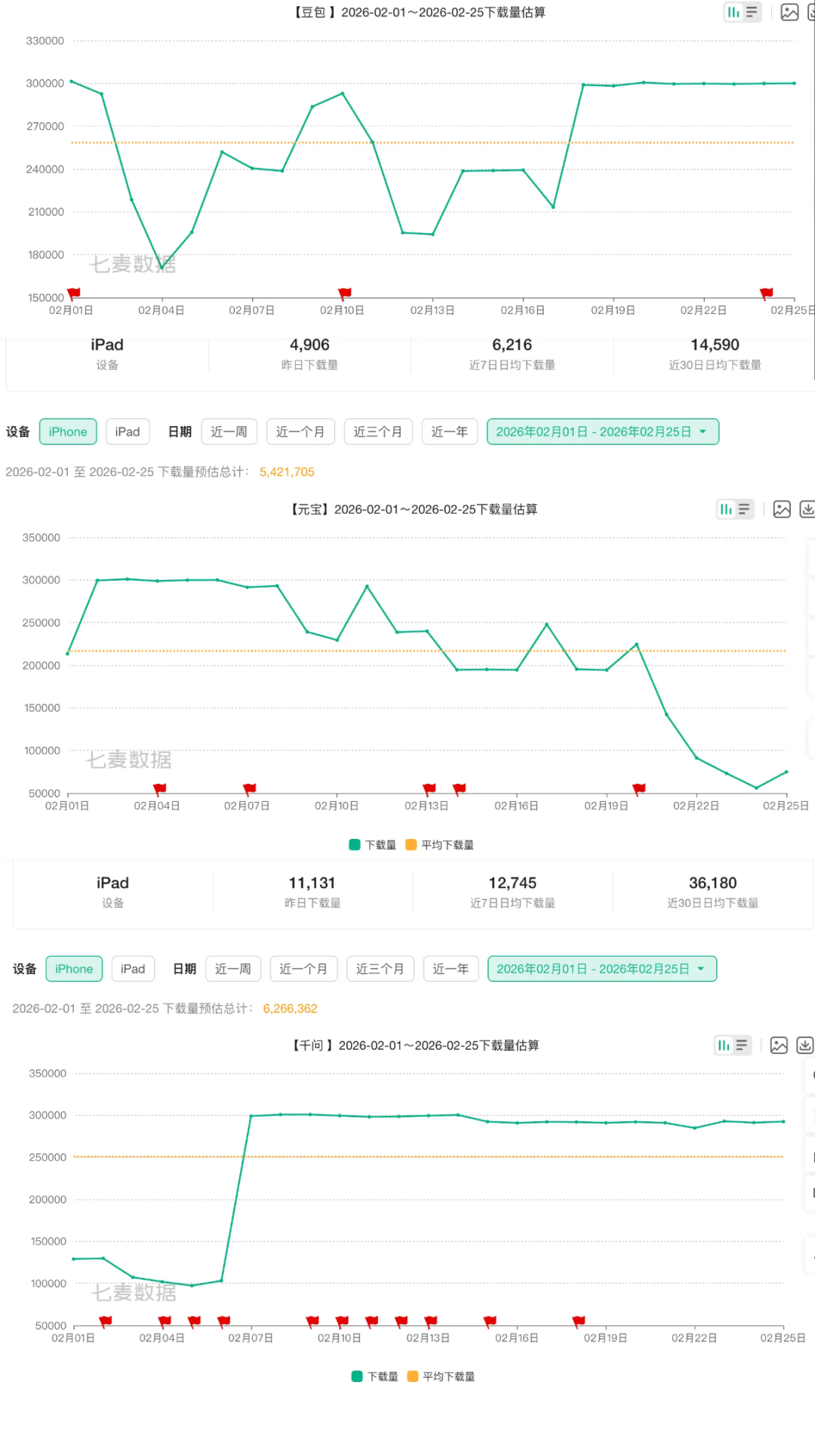The height and width of the screenshot is (1456, 815).
Task: Expand date range picker above 千问 chart
Action: click(x=601, y=969)
